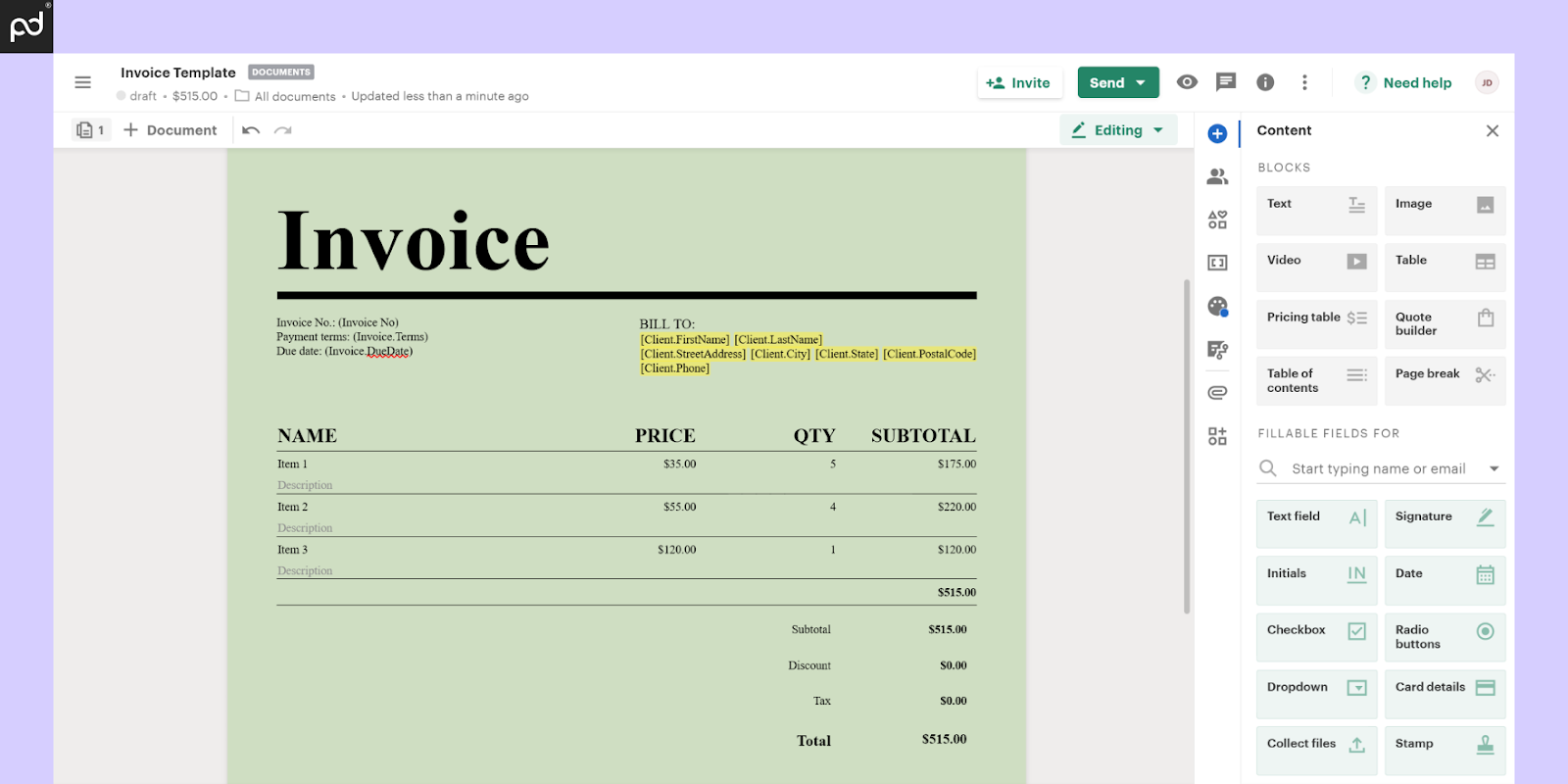
Task: Open the Workflow edit sidebar icon
Action: 1217,350
